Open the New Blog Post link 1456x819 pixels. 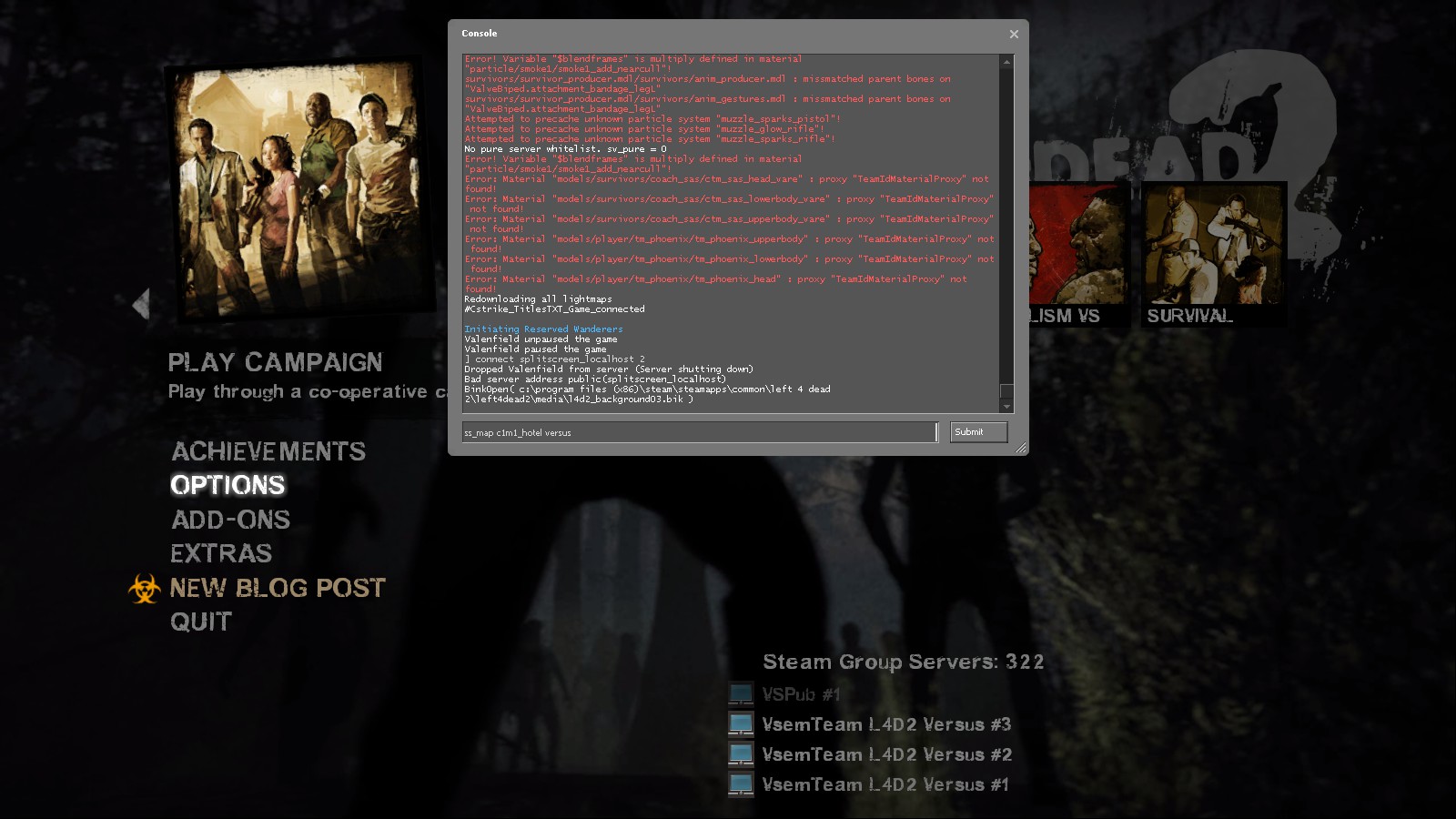[x=278, y=588]
